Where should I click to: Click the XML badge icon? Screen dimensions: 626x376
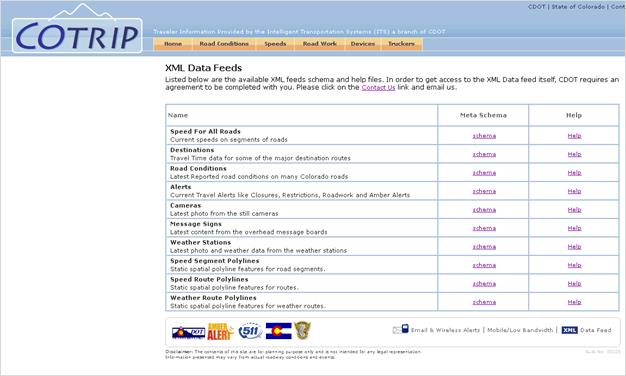569,330
